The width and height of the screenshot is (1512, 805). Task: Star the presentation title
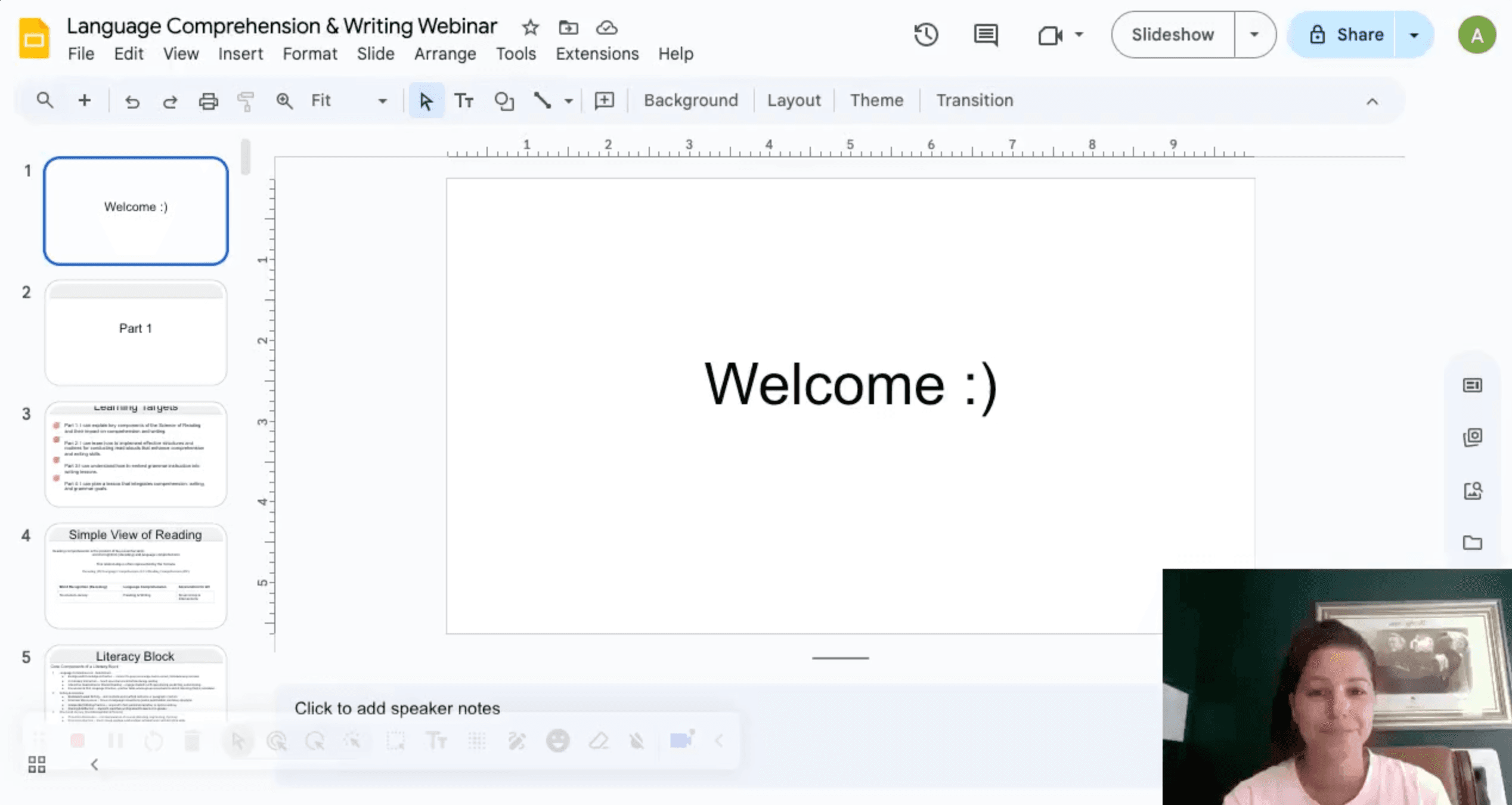tap(530, 27)
